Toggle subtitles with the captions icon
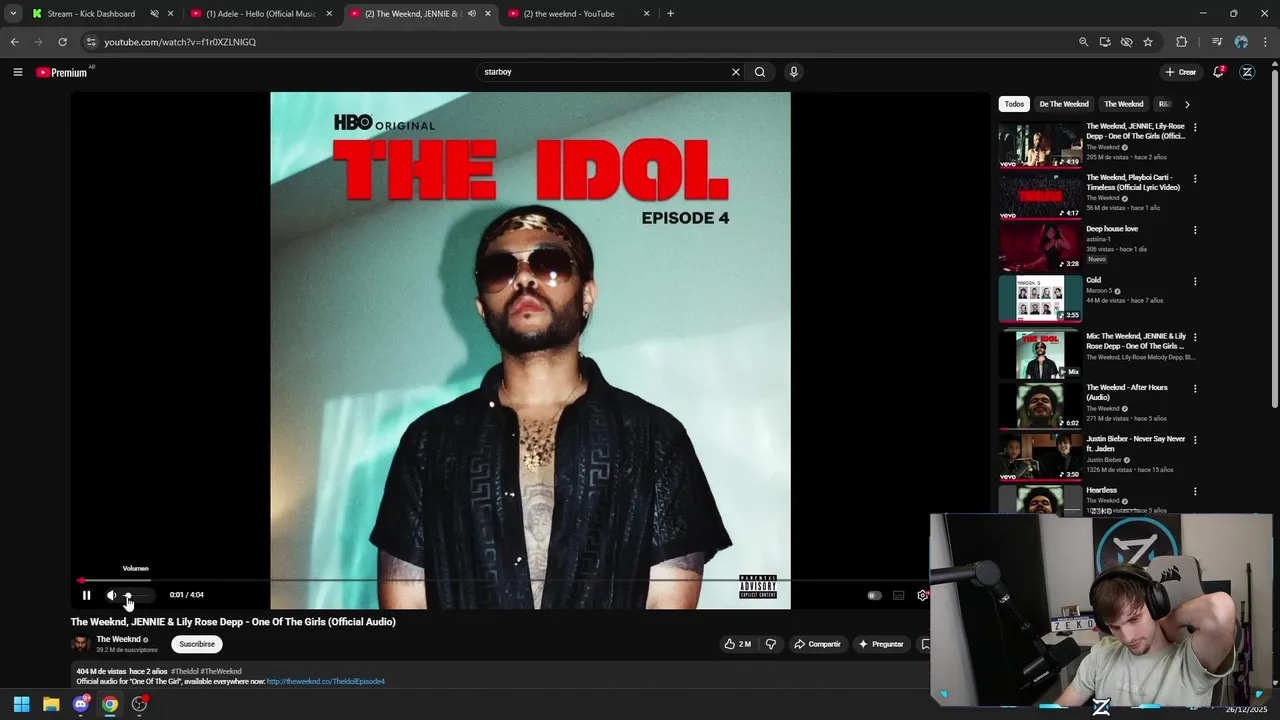 click(x=898, y=595)
